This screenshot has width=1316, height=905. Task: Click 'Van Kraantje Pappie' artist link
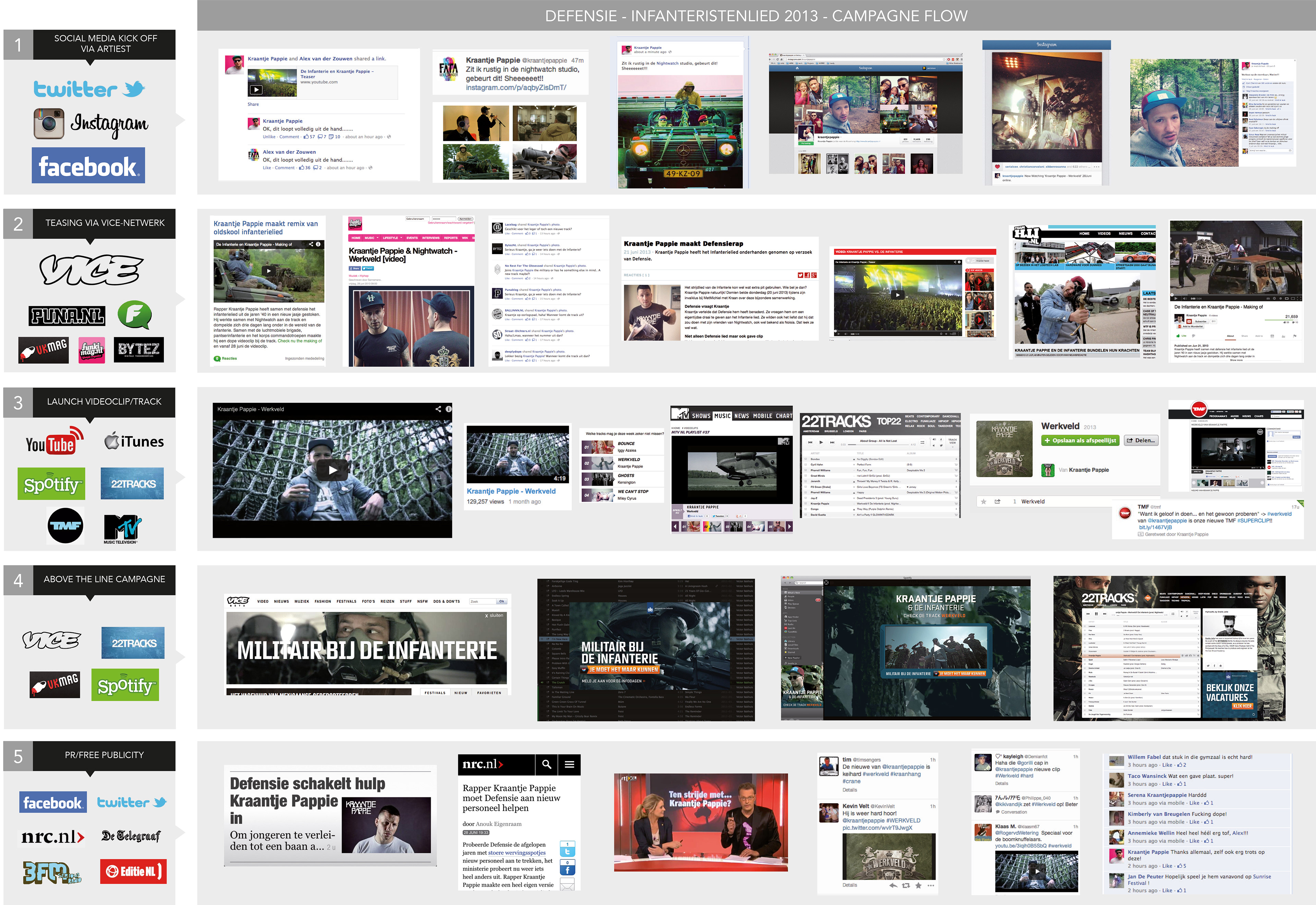point(1084,470)
